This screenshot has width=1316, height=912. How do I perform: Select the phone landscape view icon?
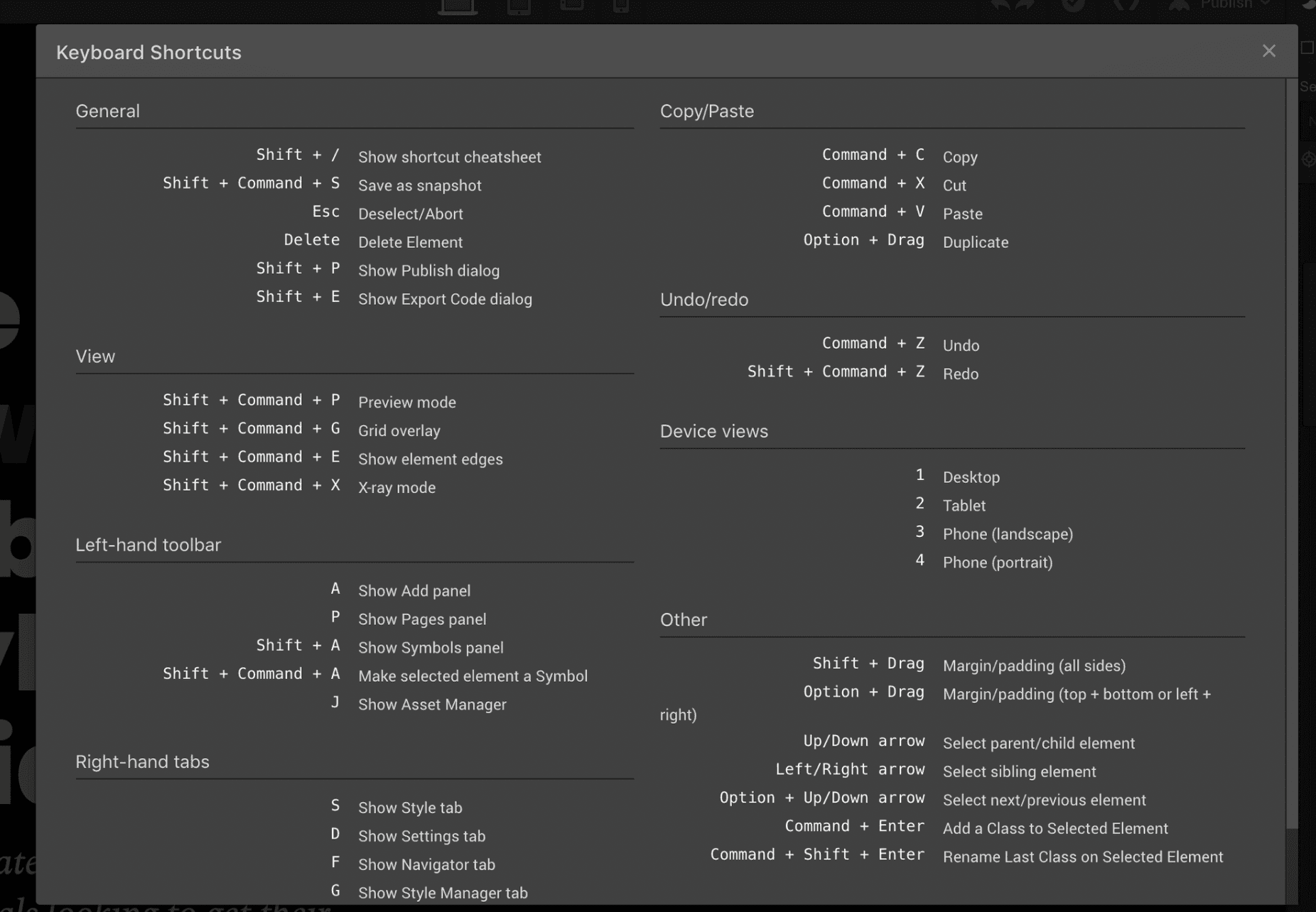(571, 5)
